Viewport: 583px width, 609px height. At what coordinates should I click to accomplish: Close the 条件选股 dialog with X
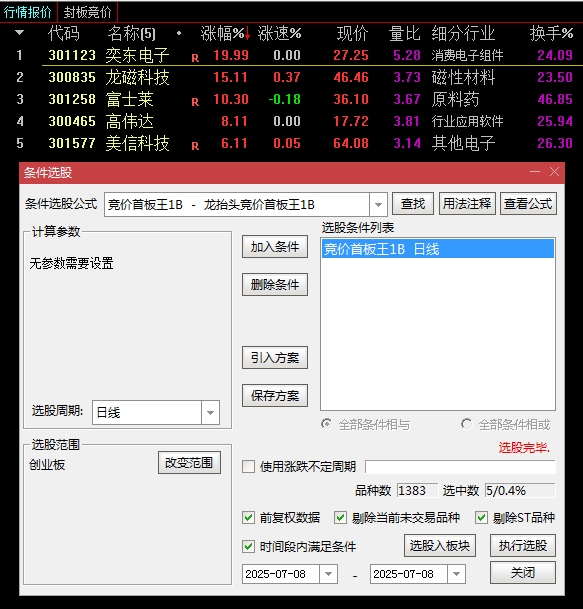[x=554, y=172]
